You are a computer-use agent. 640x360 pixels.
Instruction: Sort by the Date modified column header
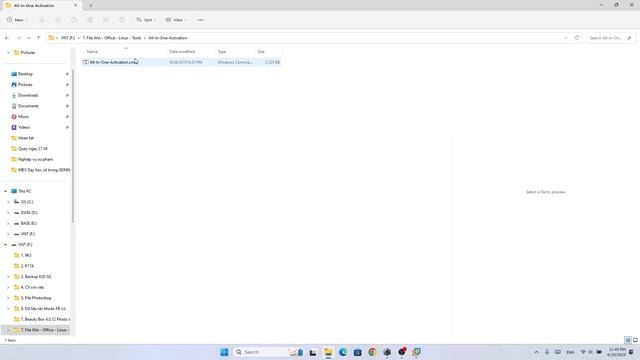[182, 51]
